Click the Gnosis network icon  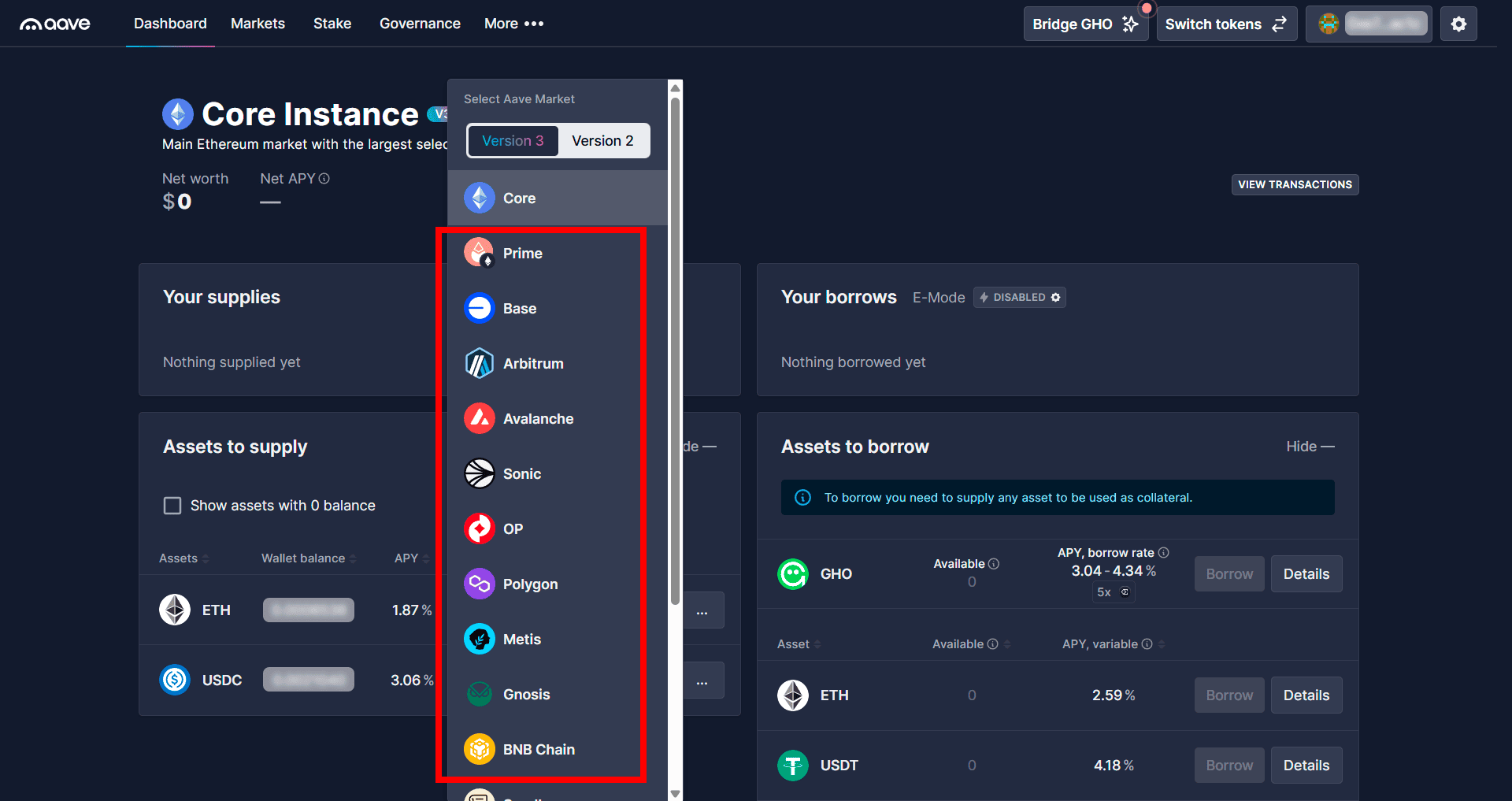tap(480, 695)
